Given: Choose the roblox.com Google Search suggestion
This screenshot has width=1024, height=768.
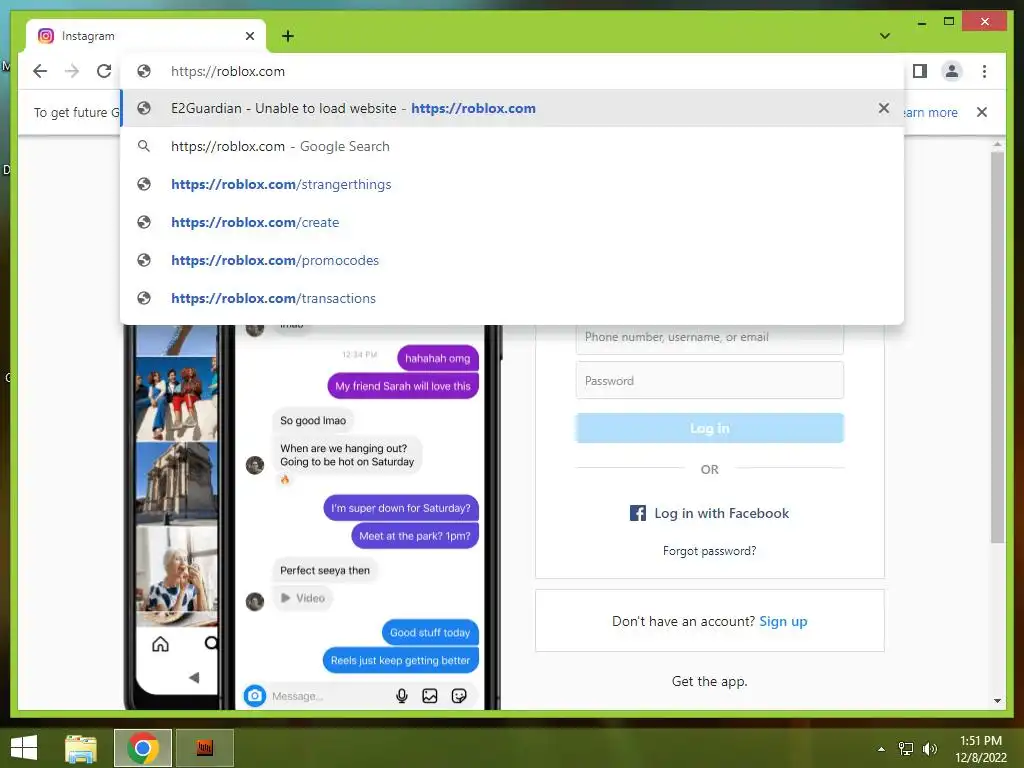Looking at the screenshot, I should [x=513, y=146].
